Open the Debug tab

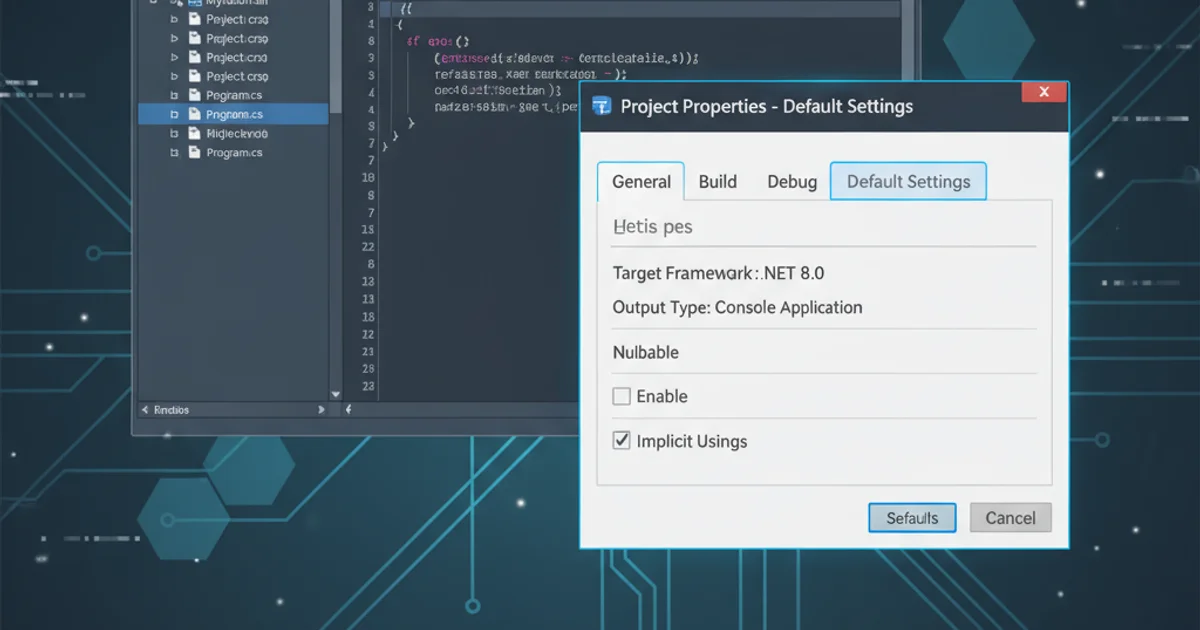pyautogui.click(x=792, y=182)
